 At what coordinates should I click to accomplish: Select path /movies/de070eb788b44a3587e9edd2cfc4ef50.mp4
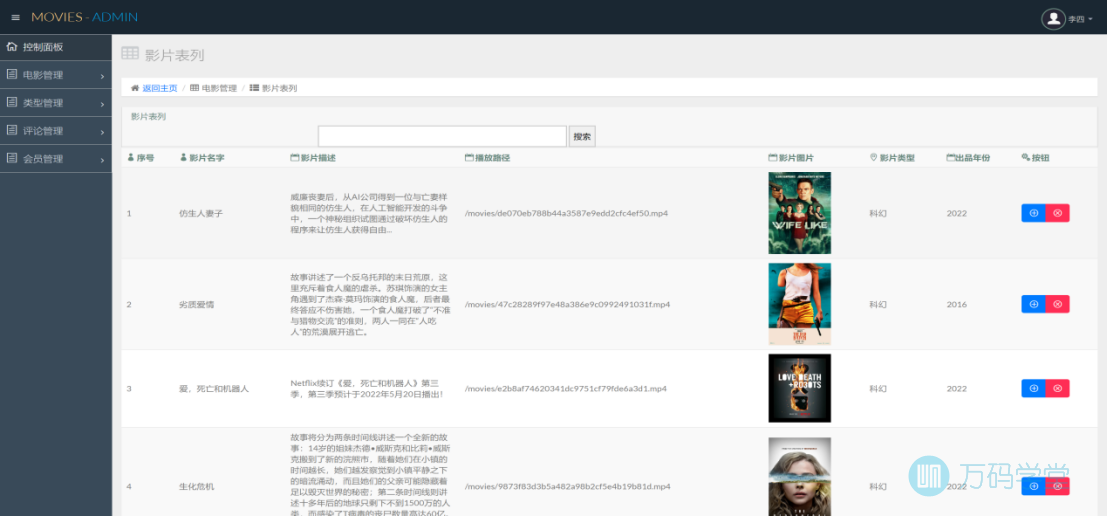point(567,213)
